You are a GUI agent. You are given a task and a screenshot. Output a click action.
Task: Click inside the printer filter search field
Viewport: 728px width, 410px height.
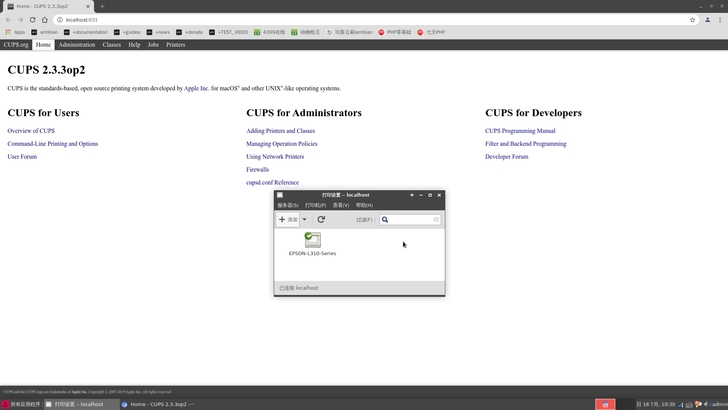410,219
